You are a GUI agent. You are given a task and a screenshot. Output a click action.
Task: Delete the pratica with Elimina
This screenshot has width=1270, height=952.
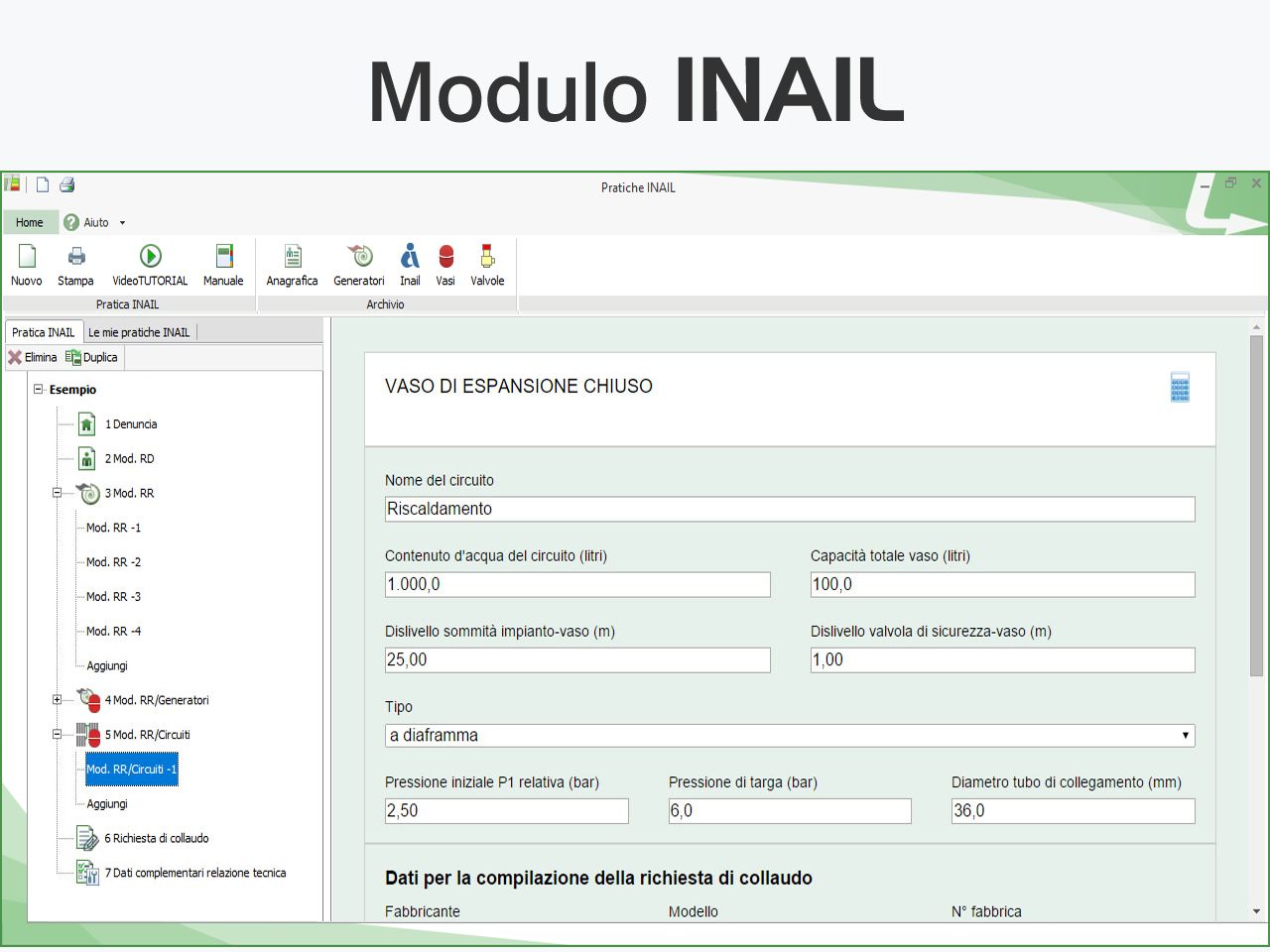[x=34, y=357]
